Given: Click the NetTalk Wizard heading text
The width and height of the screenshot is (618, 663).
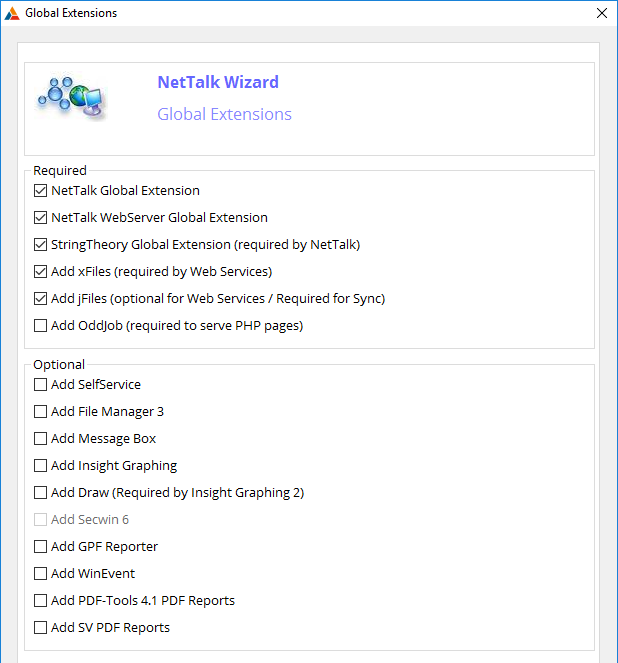Looking at the screenshot, I should pos(218,83).
